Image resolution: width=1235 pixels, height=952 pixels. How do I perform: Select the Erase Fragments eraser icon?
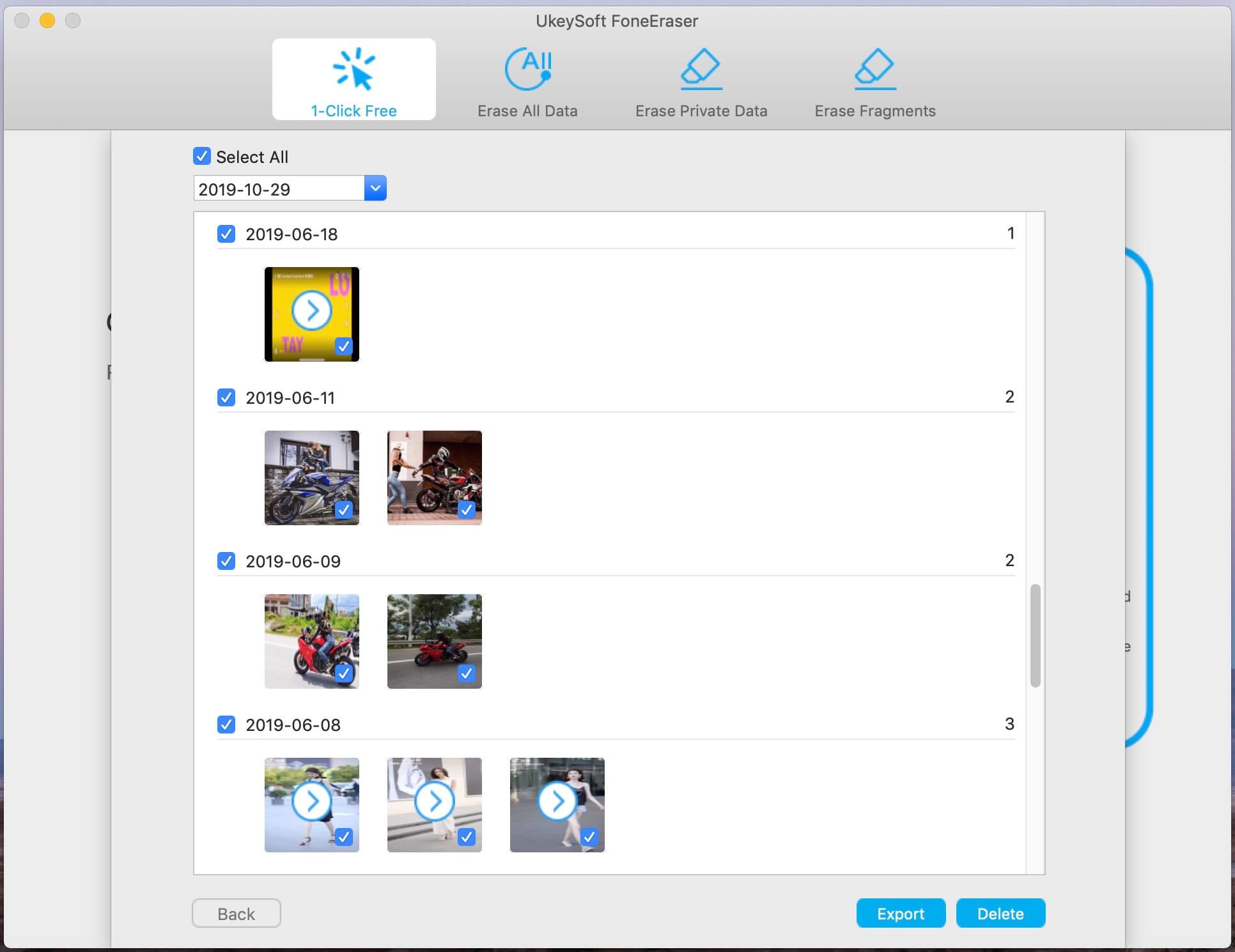(874, 69)
